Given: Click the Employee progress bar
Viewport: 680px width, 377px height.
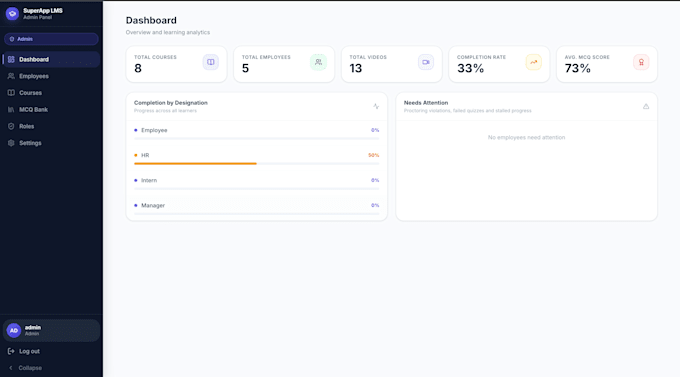Looking at the screenshot, I should click(257, 138).
